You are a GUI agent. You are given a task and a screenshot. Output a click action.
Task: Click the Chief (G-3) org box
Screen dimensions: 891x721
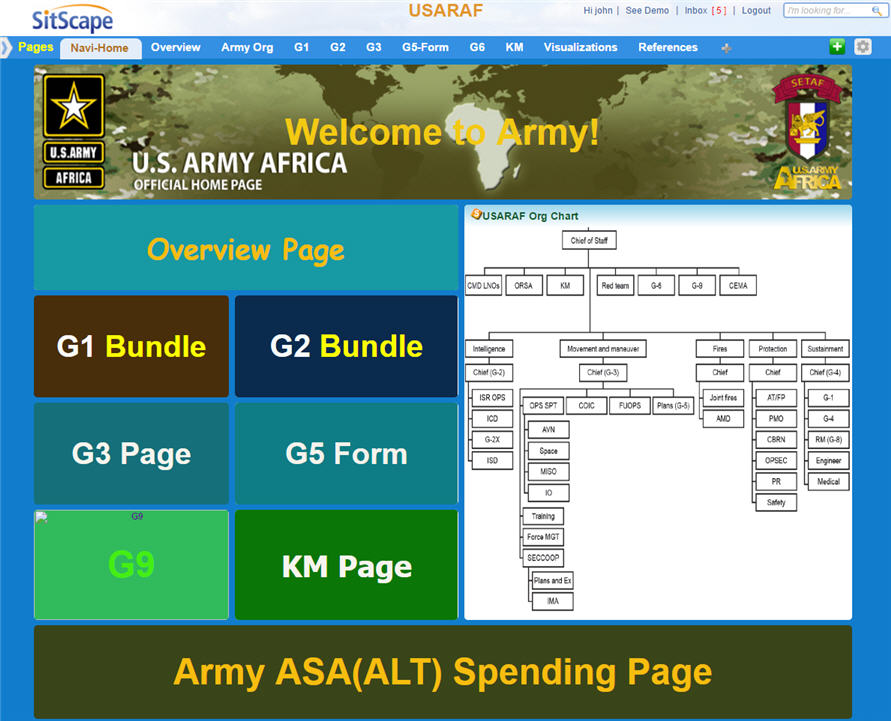(603, 373)
